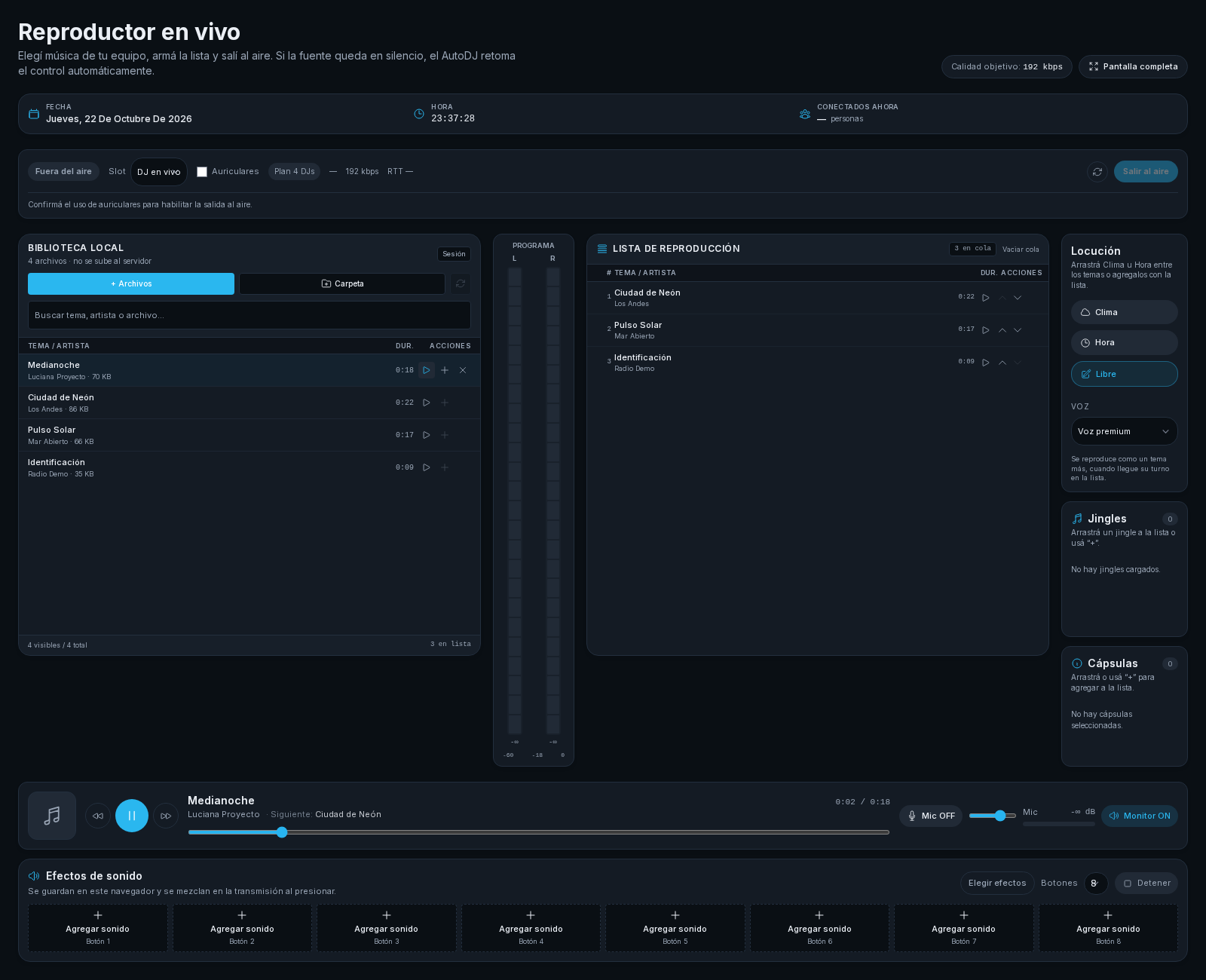1206x980 pixels.
Task: Skip to previous track
Action: click(98, 816)
